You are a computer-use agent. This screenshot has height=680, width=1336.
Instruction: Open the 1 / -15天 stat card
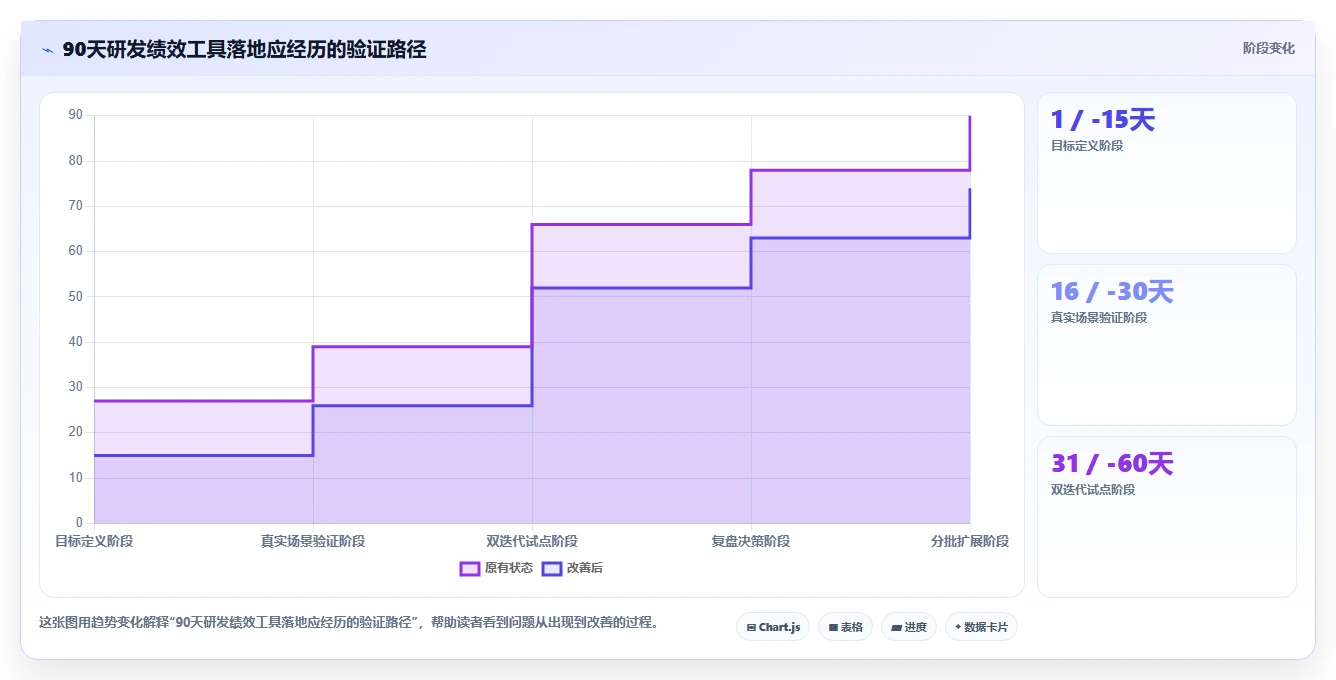pyautogui.click(x=1167, y=173)
